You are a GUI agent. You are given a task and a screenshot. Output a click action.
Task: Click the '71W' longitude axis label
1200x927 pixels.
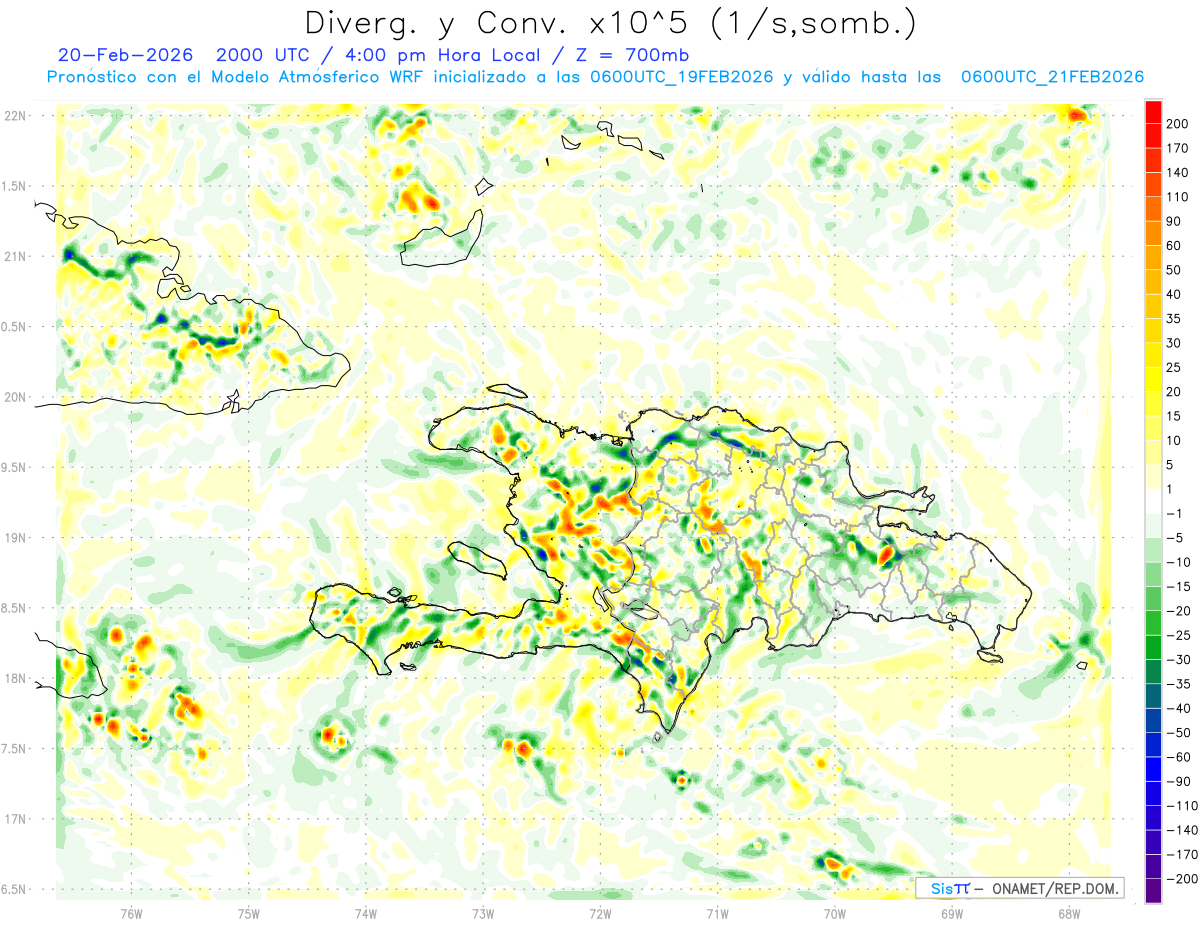pos(717,915)
